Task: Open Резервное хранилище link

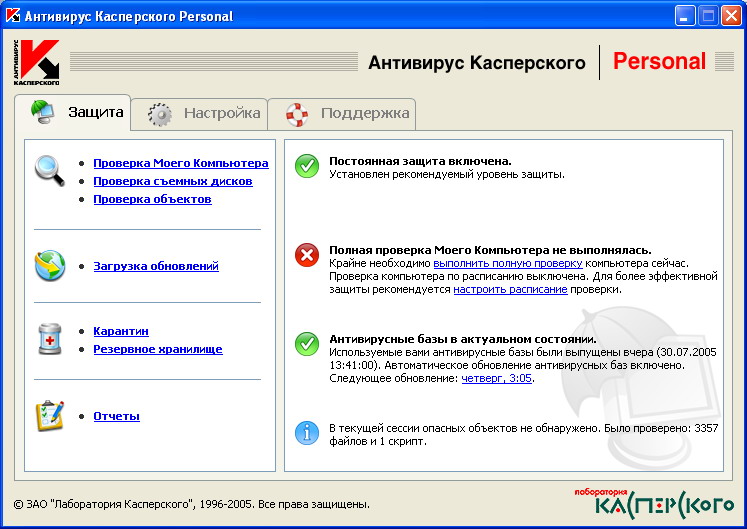Action: tap(157, 349)
